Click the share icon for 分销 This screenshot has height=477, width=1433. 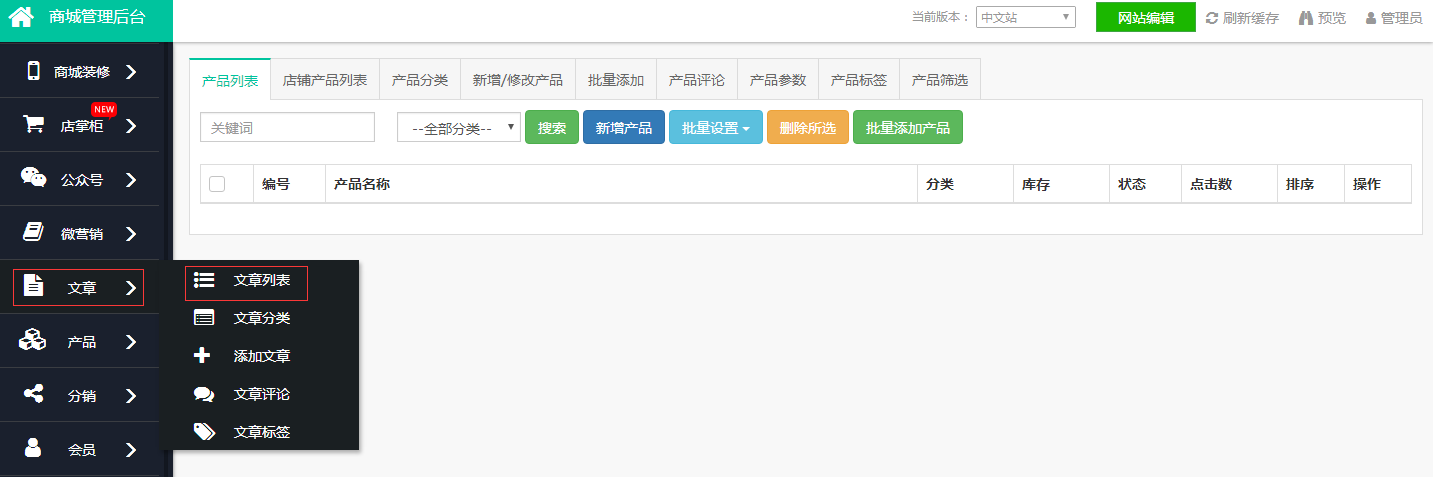33,395
